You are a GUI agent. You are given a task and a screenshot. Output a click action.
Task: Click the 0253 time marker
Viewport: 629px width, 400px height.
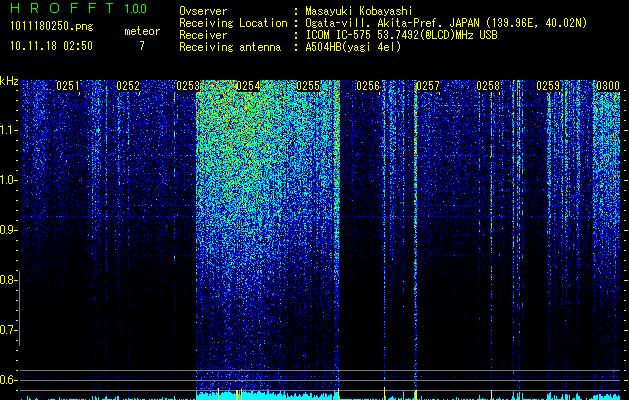188,86
